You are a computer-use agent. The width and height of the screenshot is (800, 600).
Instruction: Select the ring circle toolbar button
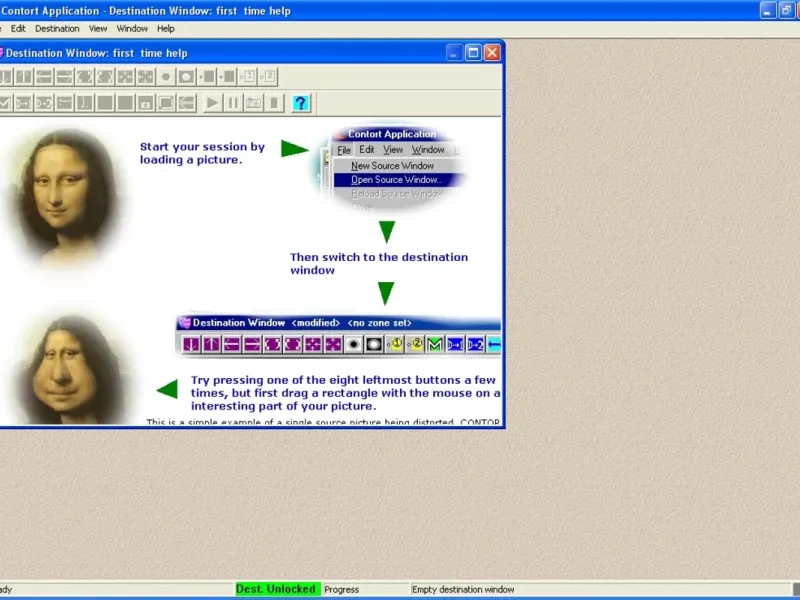[186, 77]
